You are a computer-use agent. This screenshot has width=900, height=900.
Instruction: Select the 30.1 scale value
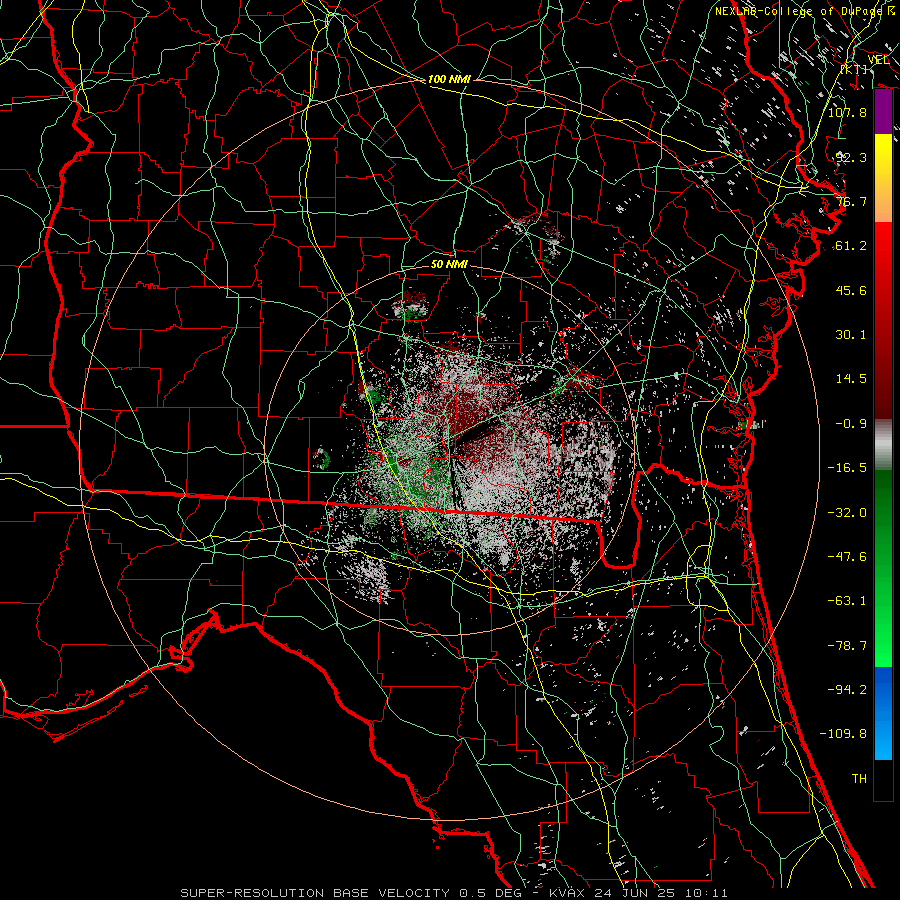click(x=851, y=335)
